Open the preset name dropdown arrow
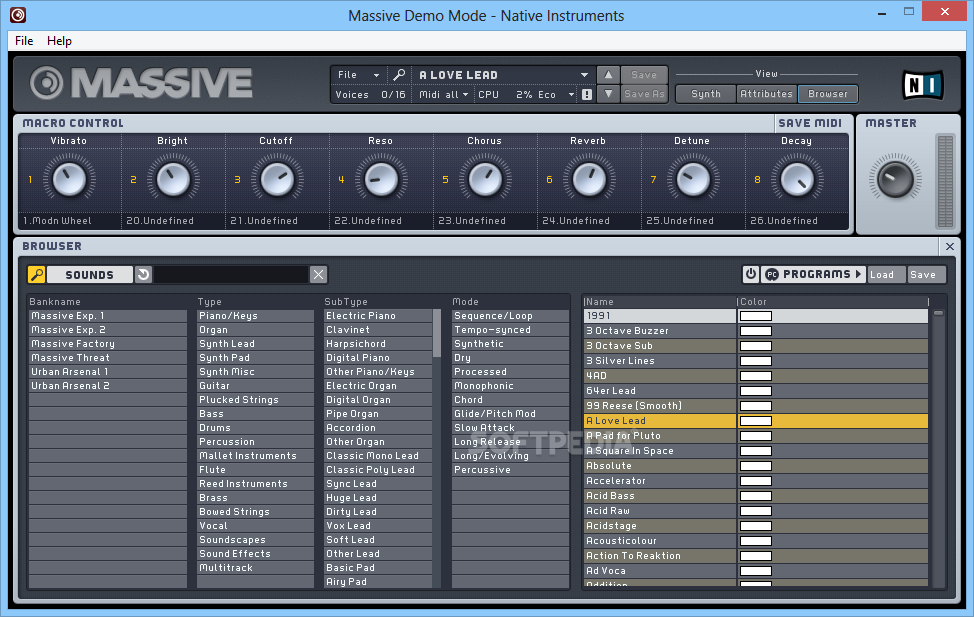This screenshot has height=617, width=974. 584,75
